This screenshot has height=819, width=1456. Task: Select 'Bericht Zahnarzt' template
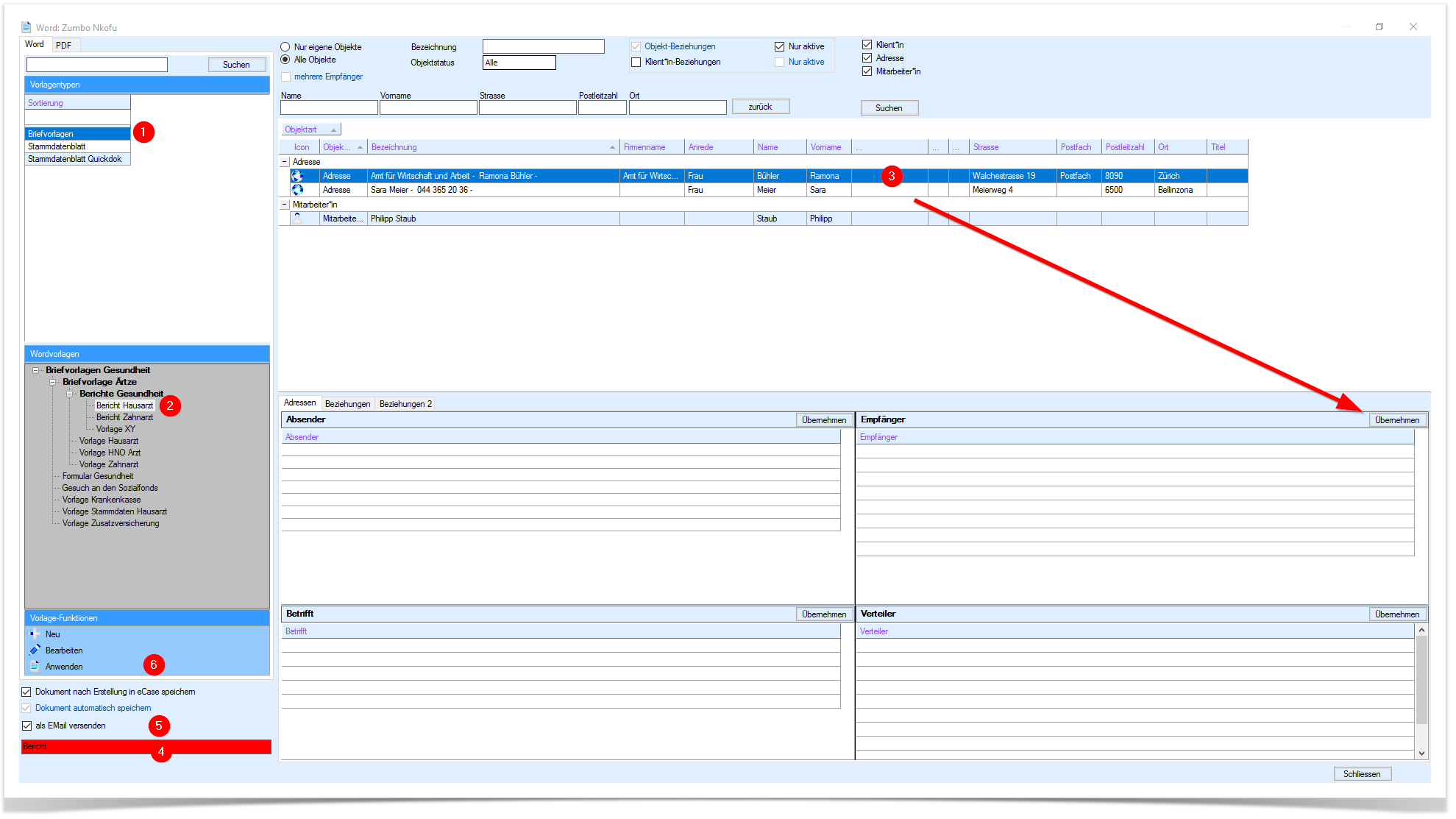pos(124,417)
